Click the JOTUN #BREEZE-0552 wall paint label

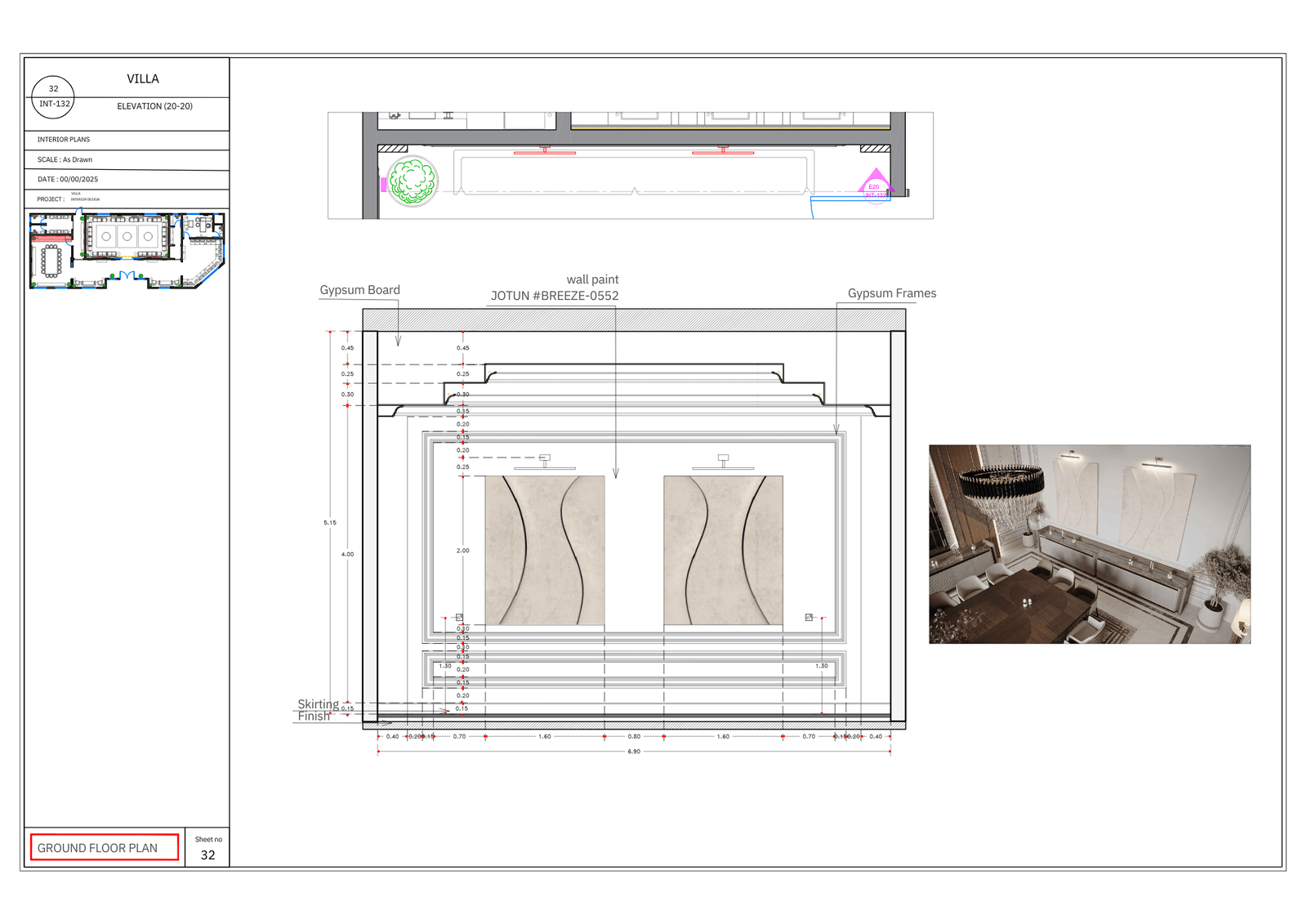click(x=556, y=294)
